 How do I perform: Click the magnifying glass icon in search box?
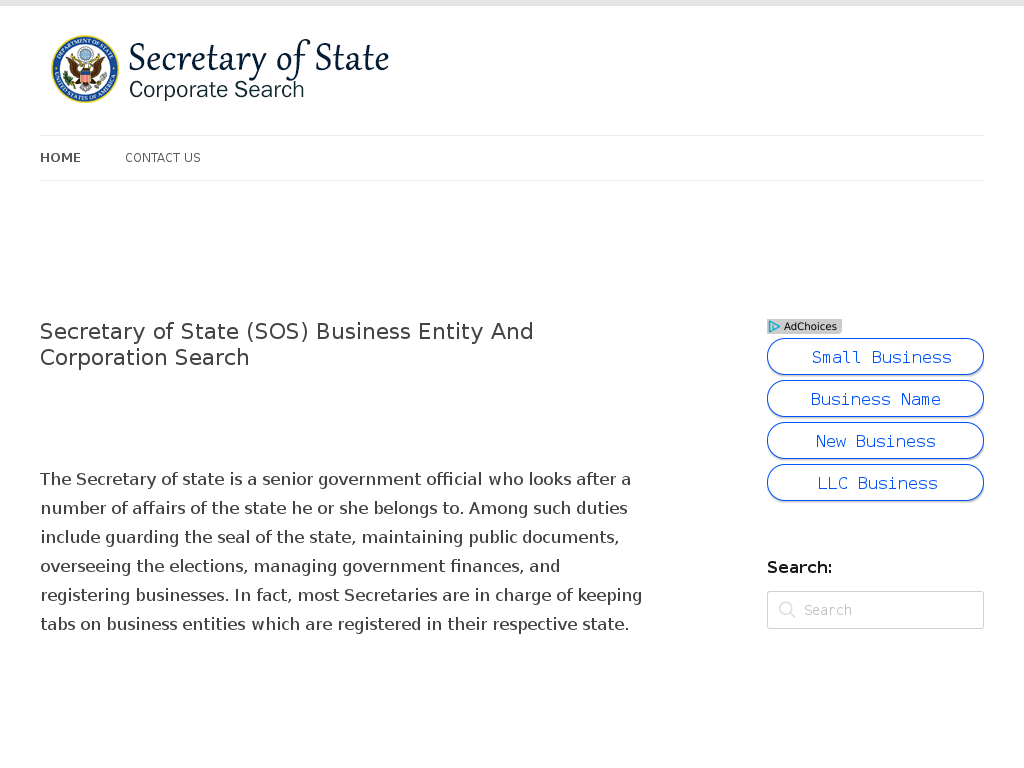pos(787,610)
